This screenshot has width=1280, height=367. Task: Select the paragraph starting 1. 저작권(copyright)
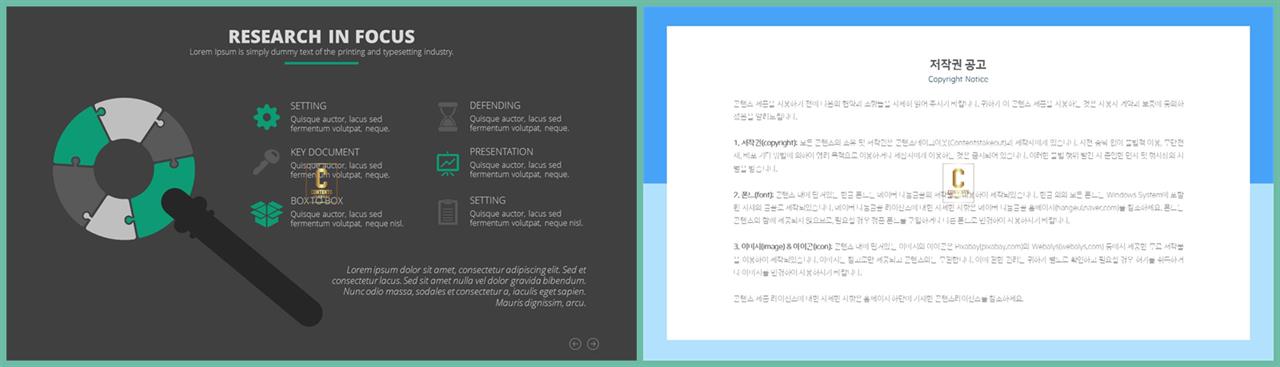[958, 155]
